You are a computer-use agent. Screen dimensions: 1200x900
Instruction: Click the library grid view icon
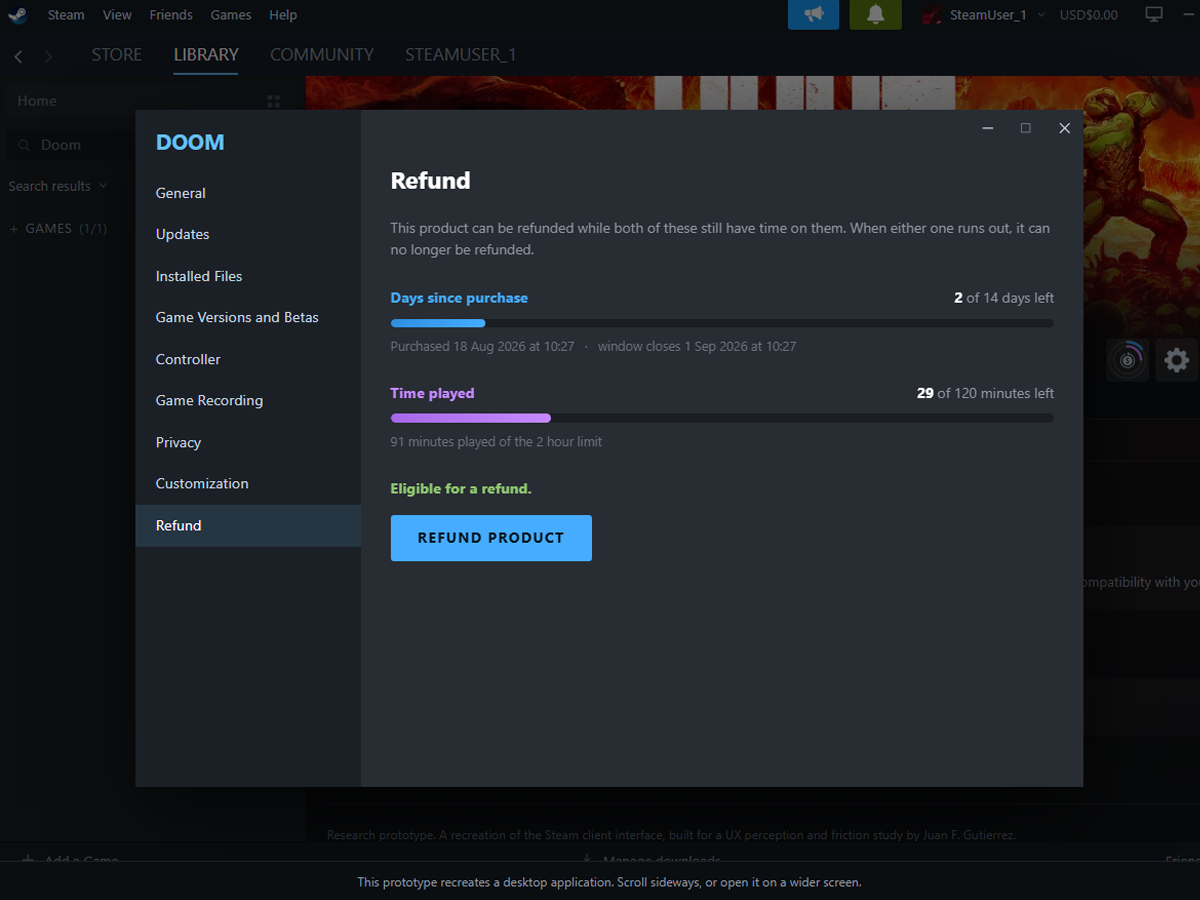pyautogui.click(x=274, y=101)
